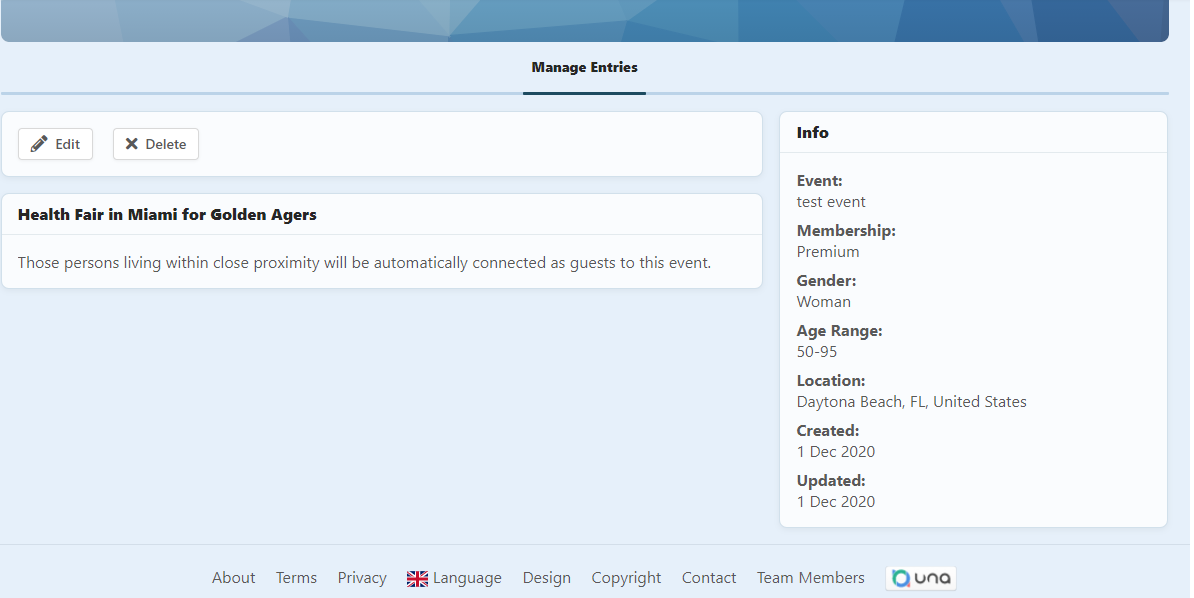Click the blue cover banner image
Image resolution: width=1194 pixels, height=598 pixels.
(x=584, y=20)
